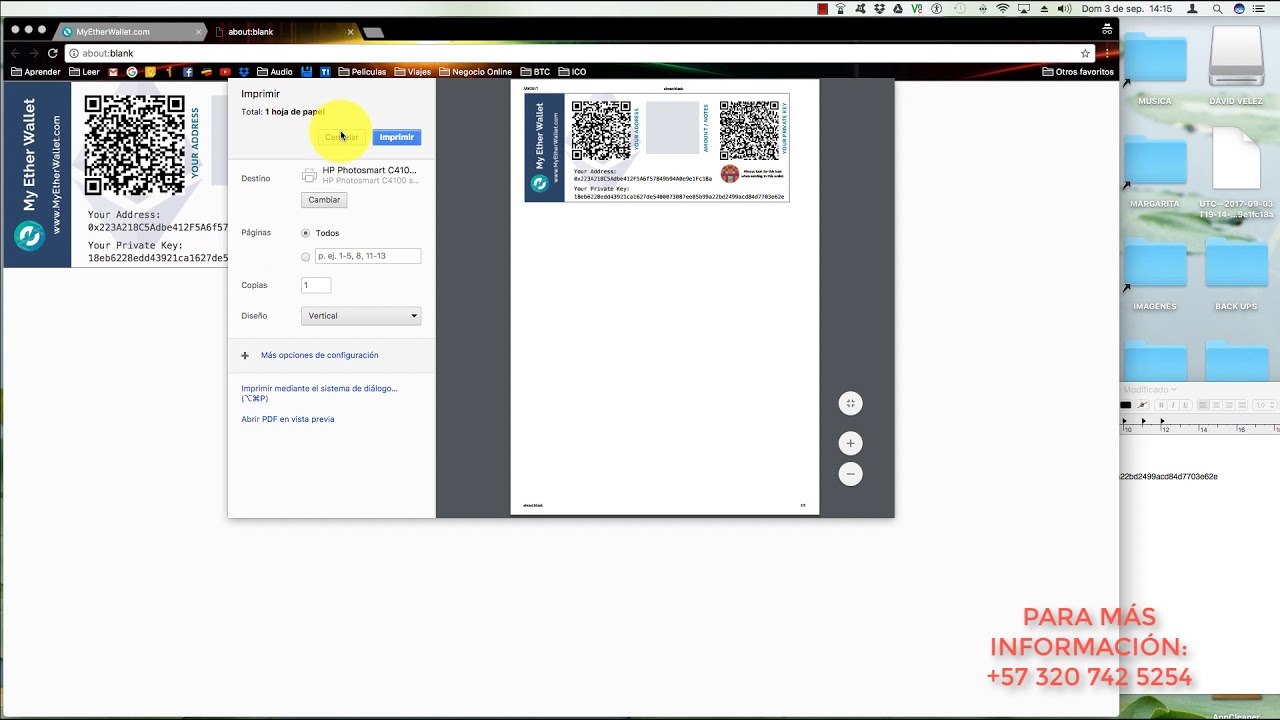Click the Cancelar button in print dialog
The height and width of the screenshot is (720, 1280).
[x=341, y=137]
